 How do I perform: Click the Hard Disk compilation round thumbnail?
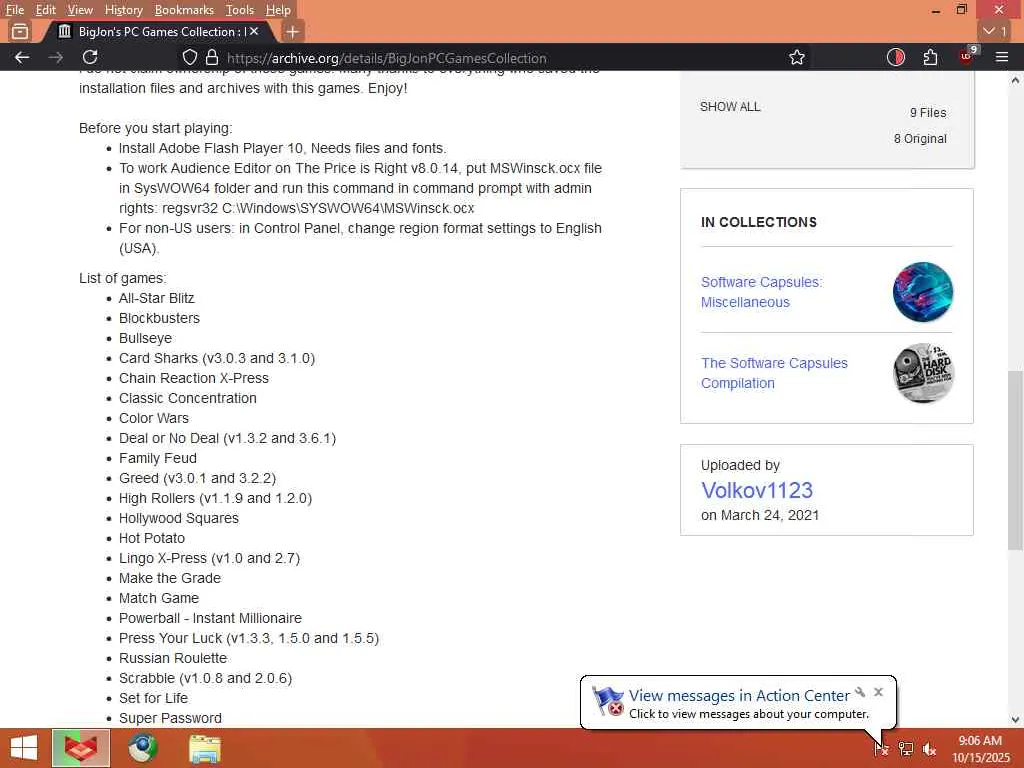coord(923,373)
